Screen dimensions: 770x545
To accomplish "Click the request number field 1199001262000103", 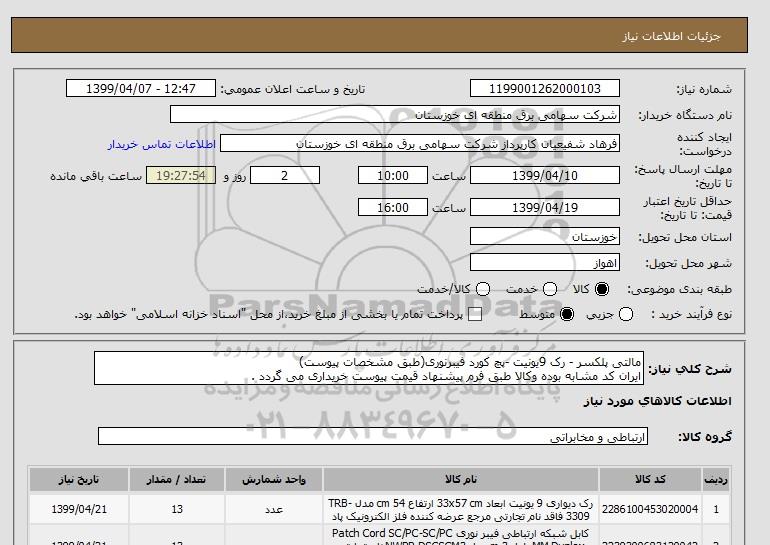I will click(x=545, y=88).
